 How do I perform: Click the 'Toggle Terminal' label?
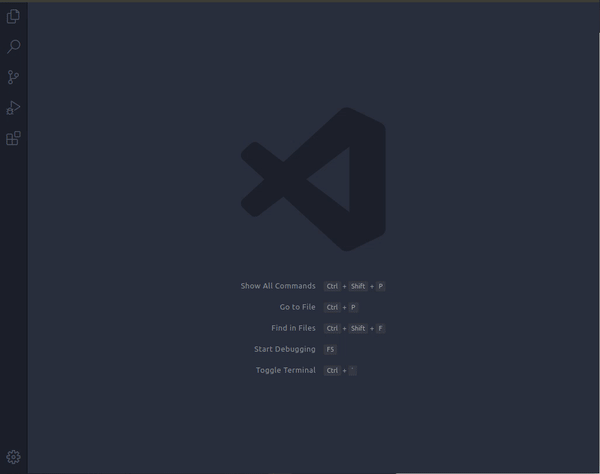(x=286, y=370)
